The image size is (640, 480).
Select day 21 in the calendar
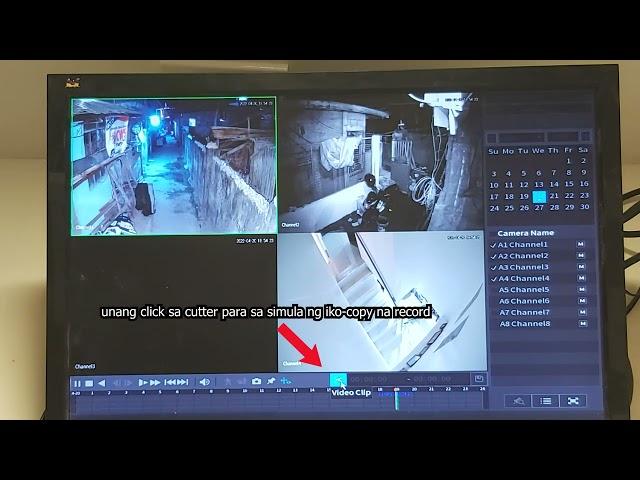[554, 196]
